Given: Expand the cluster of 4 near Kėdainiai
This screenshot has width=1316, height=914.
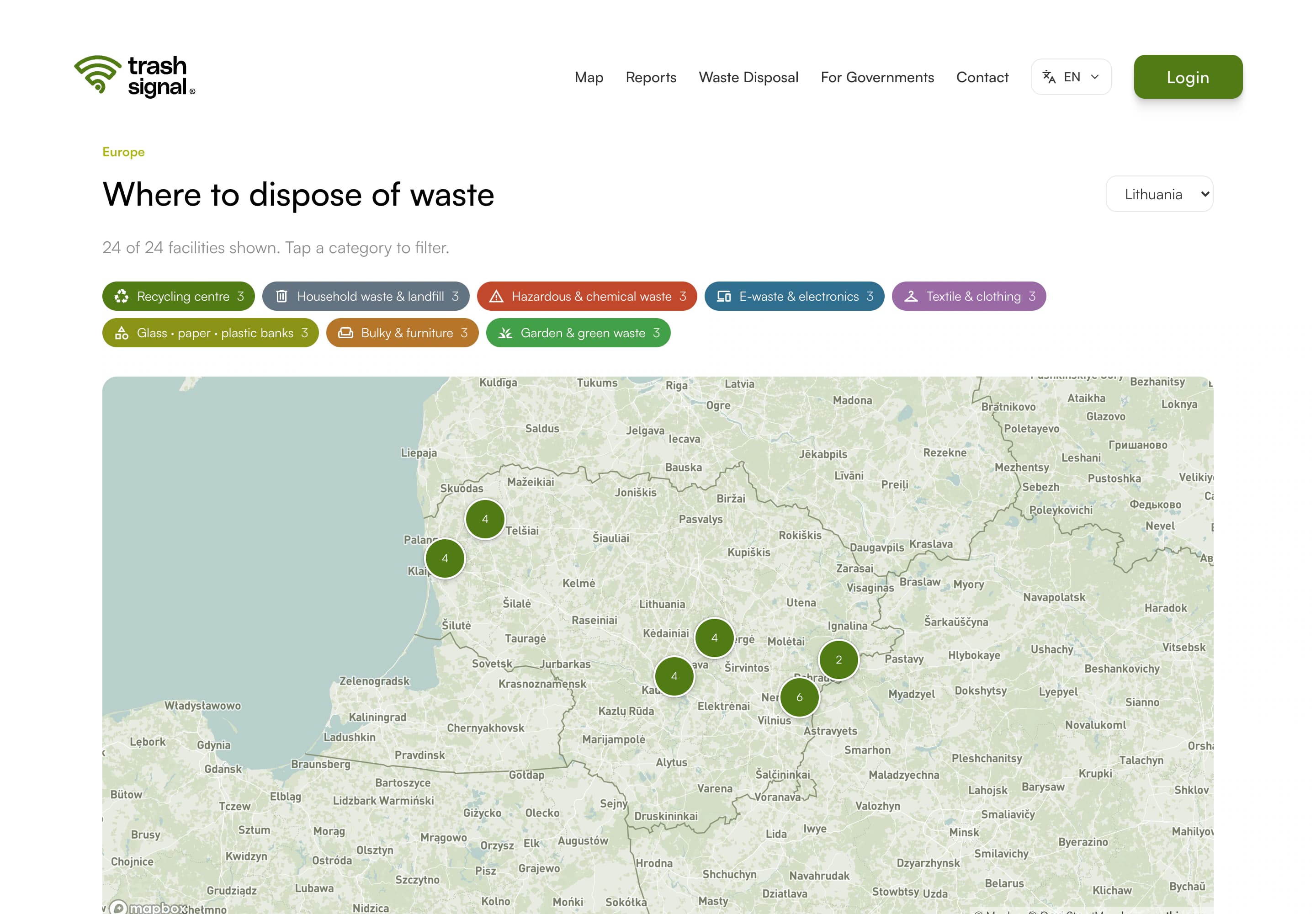Looking at the screenshot, I should [x=714, y=638].
